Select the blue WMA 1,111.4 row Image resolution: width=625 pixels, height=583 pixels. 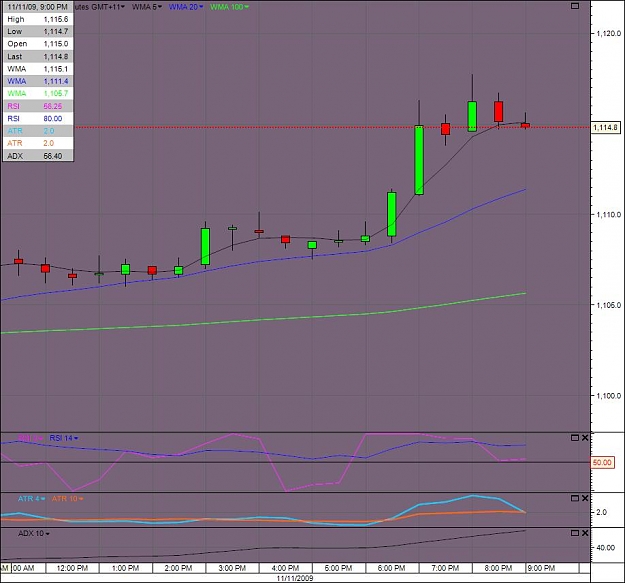38,81
